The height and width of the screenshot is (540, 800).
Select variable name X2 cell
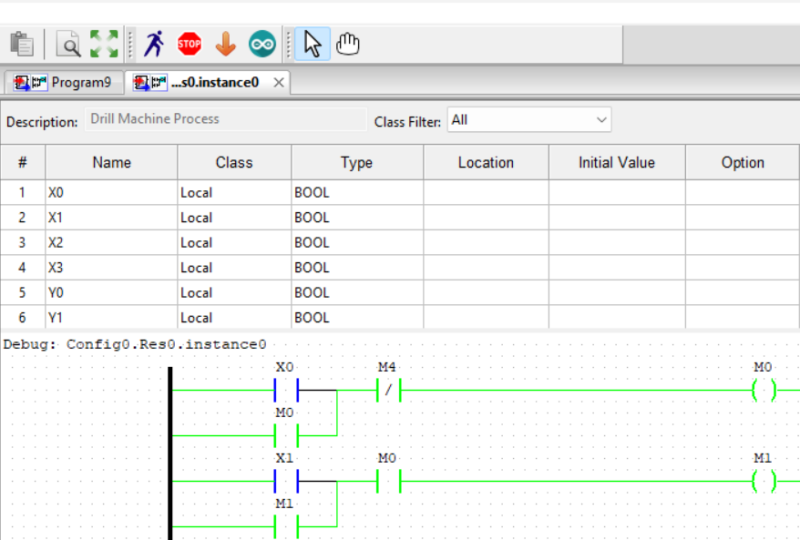(112, 242)
